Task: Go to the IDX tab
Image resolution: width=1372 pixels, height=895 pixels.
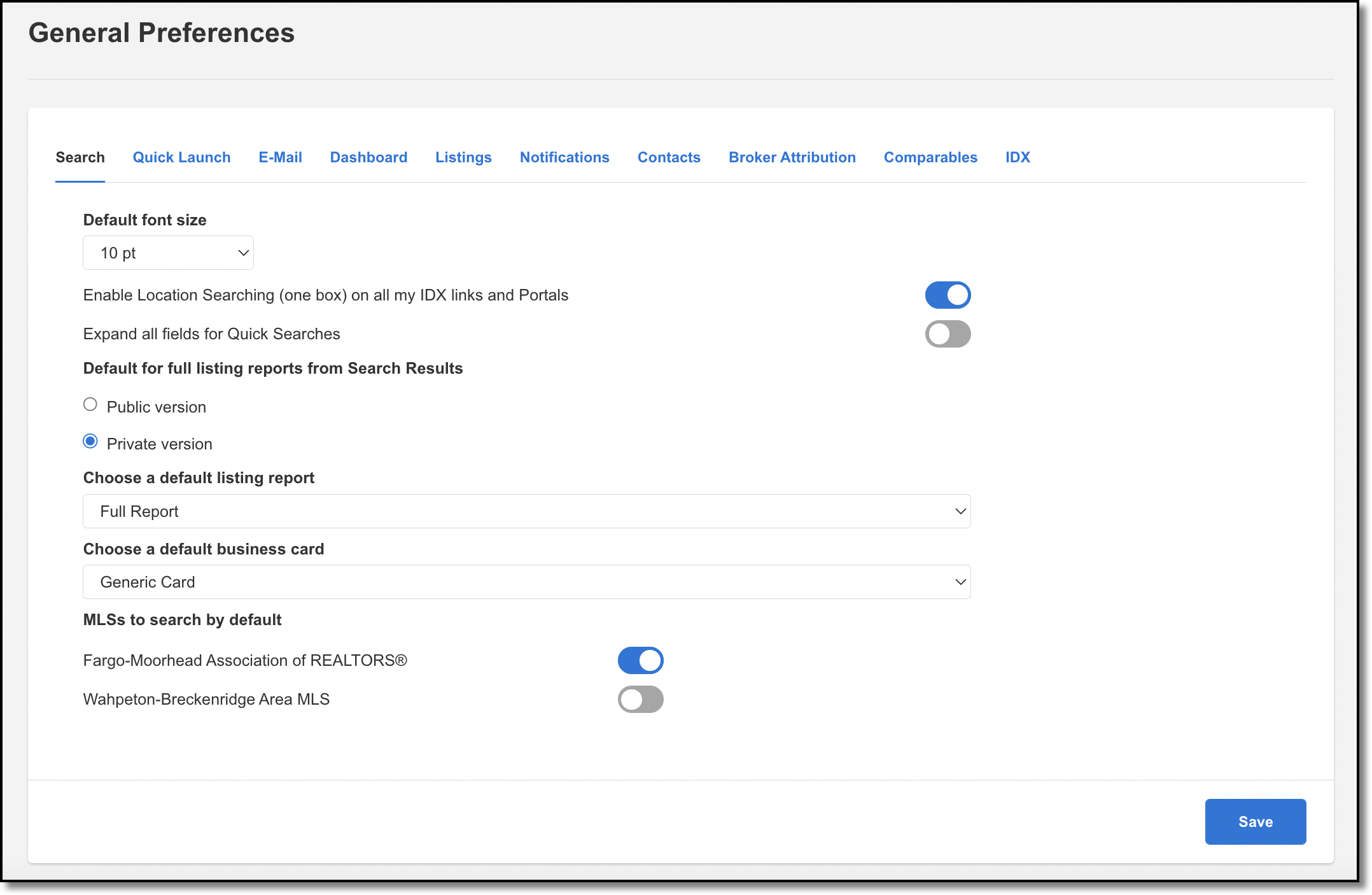Action: (1018, 157)
